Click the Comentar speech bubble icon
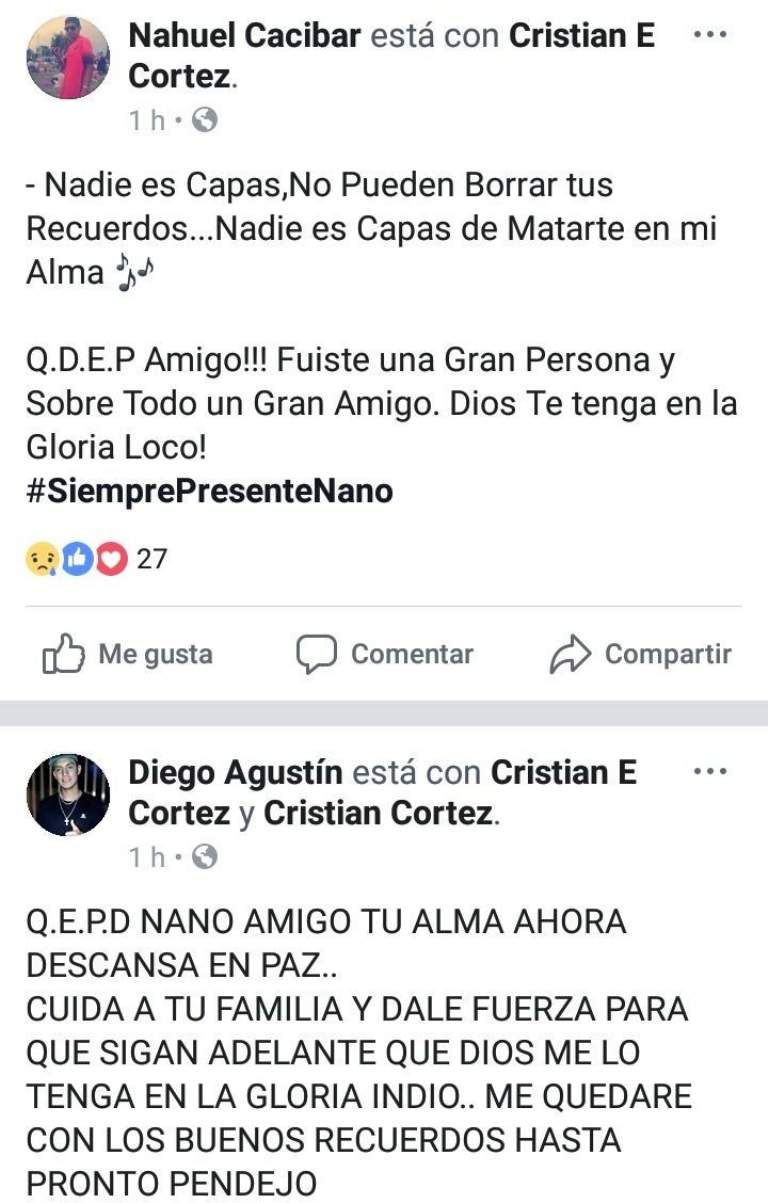Screen dimensions: 768x1203 pos(316,655)
